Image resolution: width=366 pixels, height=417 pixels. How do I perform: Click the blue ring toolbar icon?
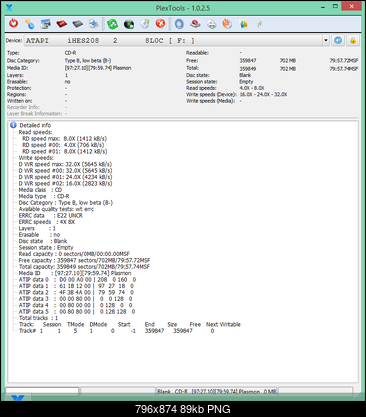[179, 24]
